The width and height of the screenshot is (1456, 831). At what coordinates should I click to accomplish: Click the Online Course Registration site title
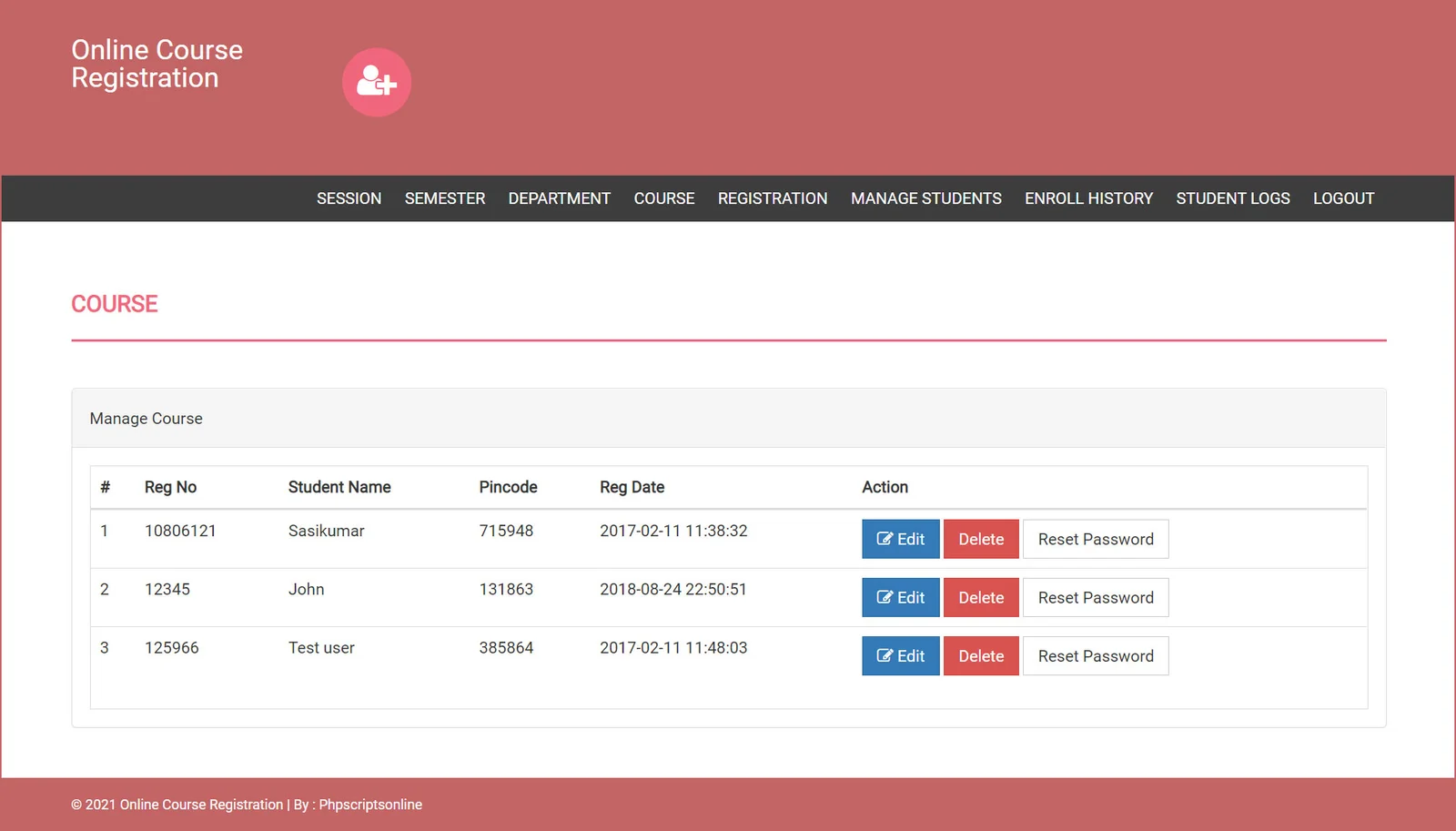(x=157, y=64)
